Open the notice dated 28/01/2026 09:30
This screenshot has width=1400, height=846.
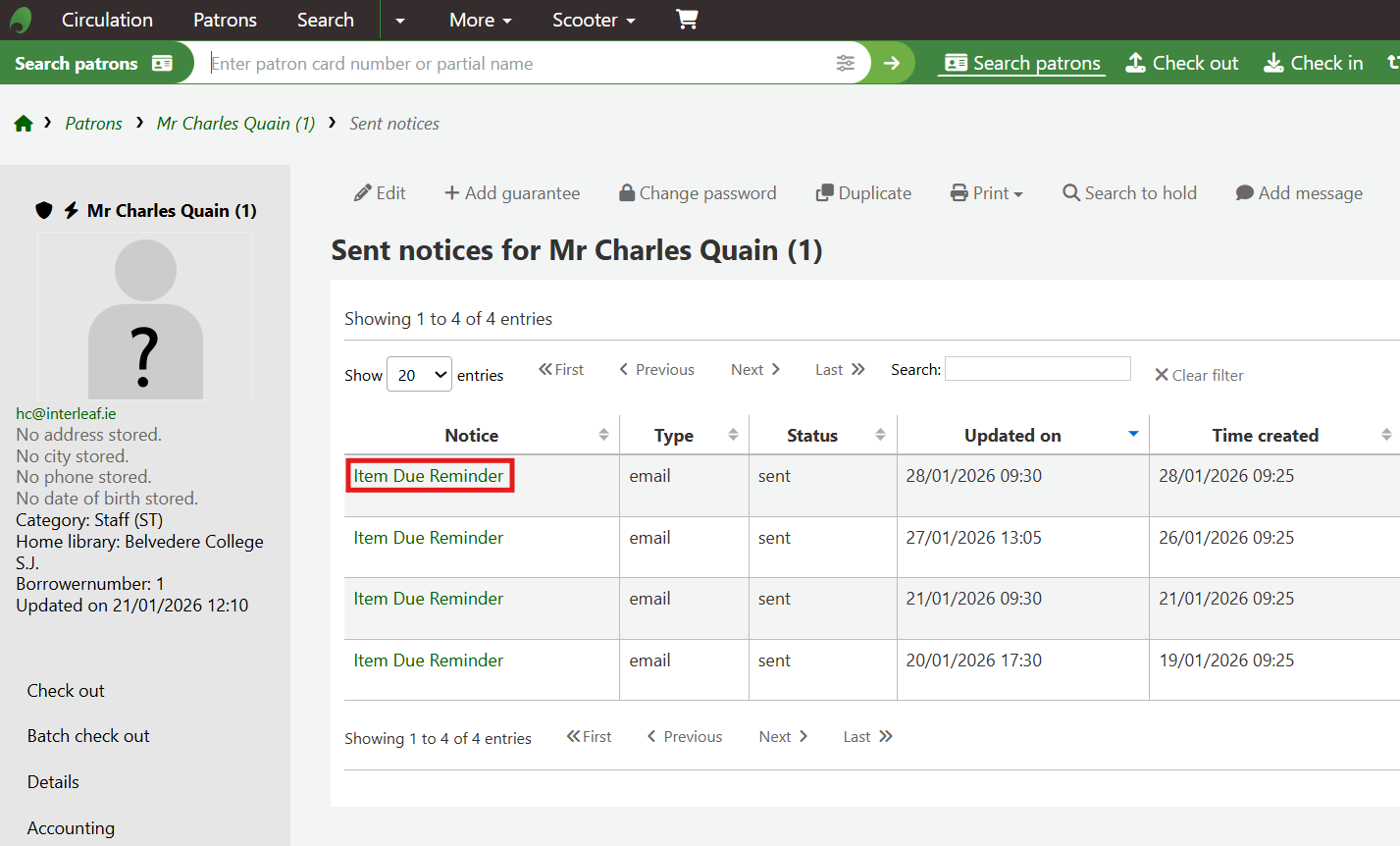(x=429, y=476)
